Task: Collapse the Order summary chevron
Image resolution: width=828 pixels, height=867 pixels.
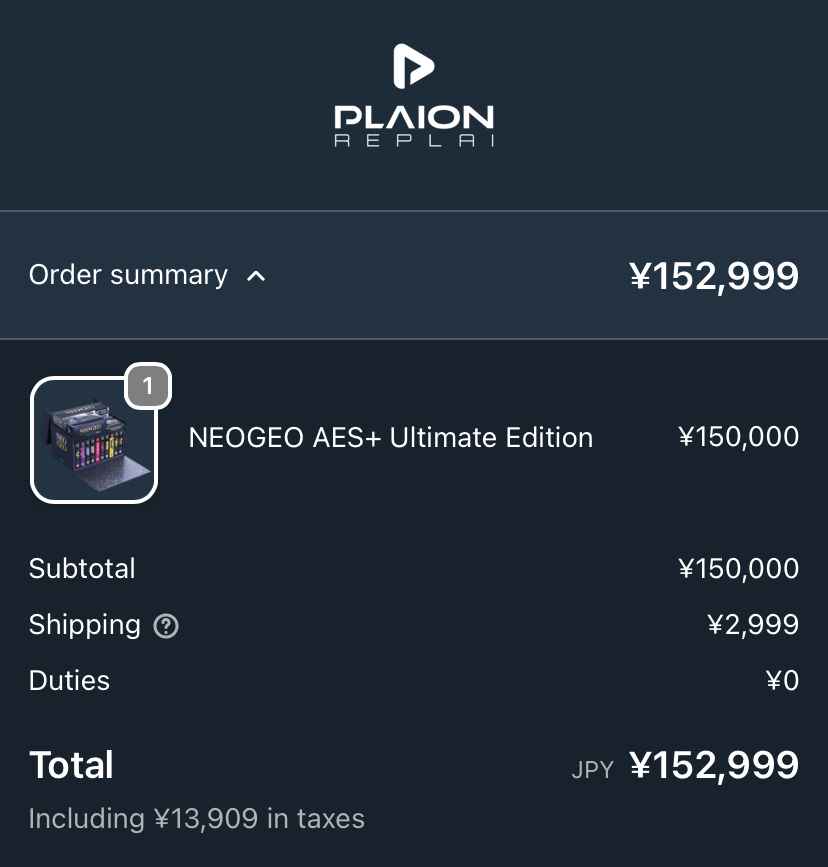Action: coord(256,276)
